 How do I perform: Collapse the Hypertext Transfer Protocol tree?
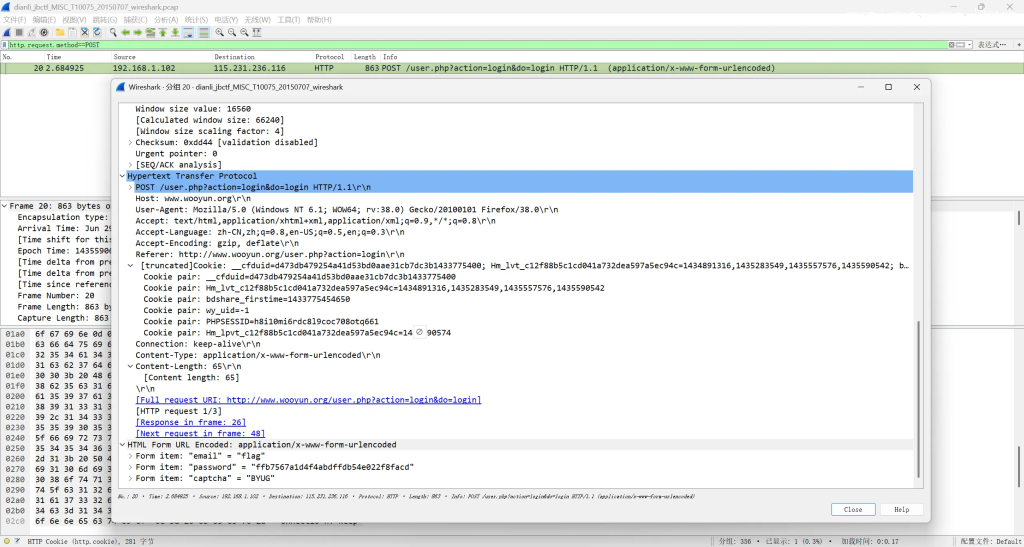(122, 176)
